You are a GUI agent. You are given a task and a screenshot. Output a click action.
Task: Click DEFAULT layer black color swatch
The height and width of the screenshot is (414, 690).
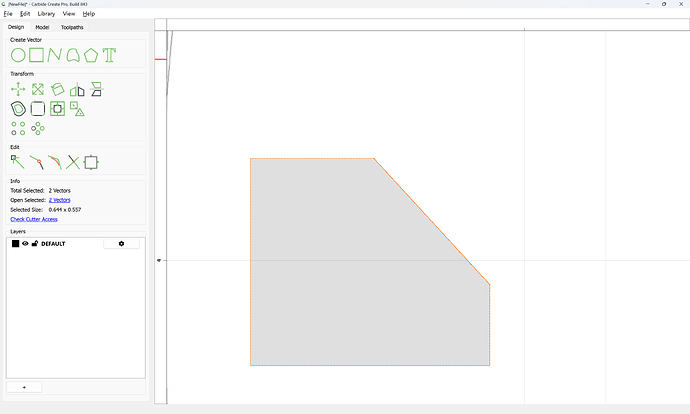pyautogui.click(x=15, y=244)
